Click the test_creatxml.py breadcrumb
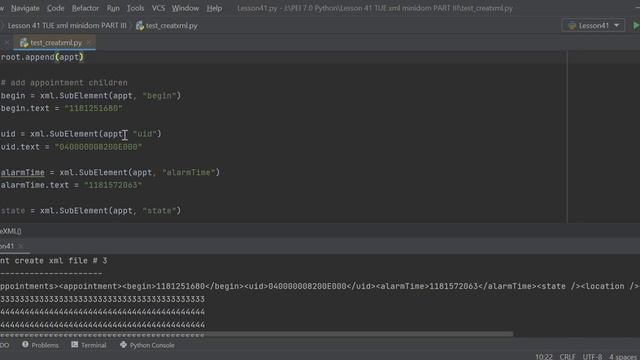The image size is (640, 360). click(171, 26)
